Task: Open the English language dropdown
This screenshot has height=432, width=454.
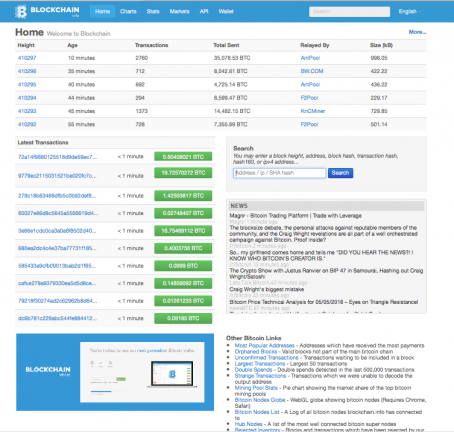Action: (x=410, y=11)
